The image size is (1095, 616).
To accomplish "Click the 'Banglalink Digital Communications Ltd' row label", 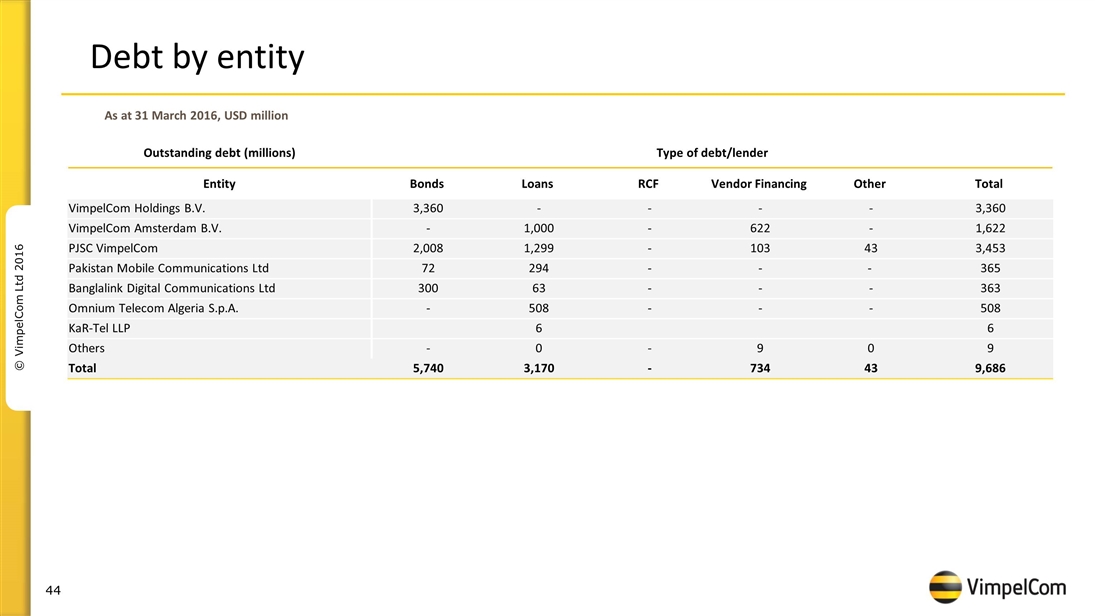I will 171,288.
